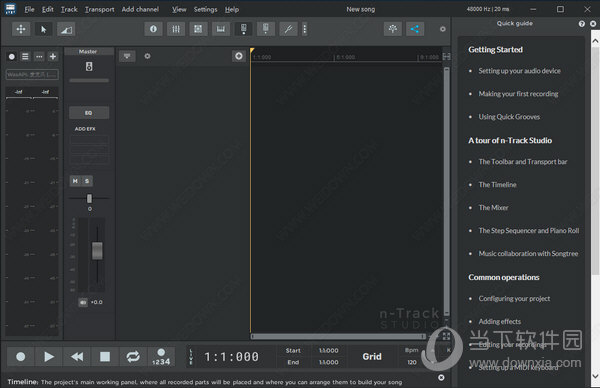This screenshot has width=600, height=388.
Task: Open the track panel gear settings
Action: click(147, 56)
